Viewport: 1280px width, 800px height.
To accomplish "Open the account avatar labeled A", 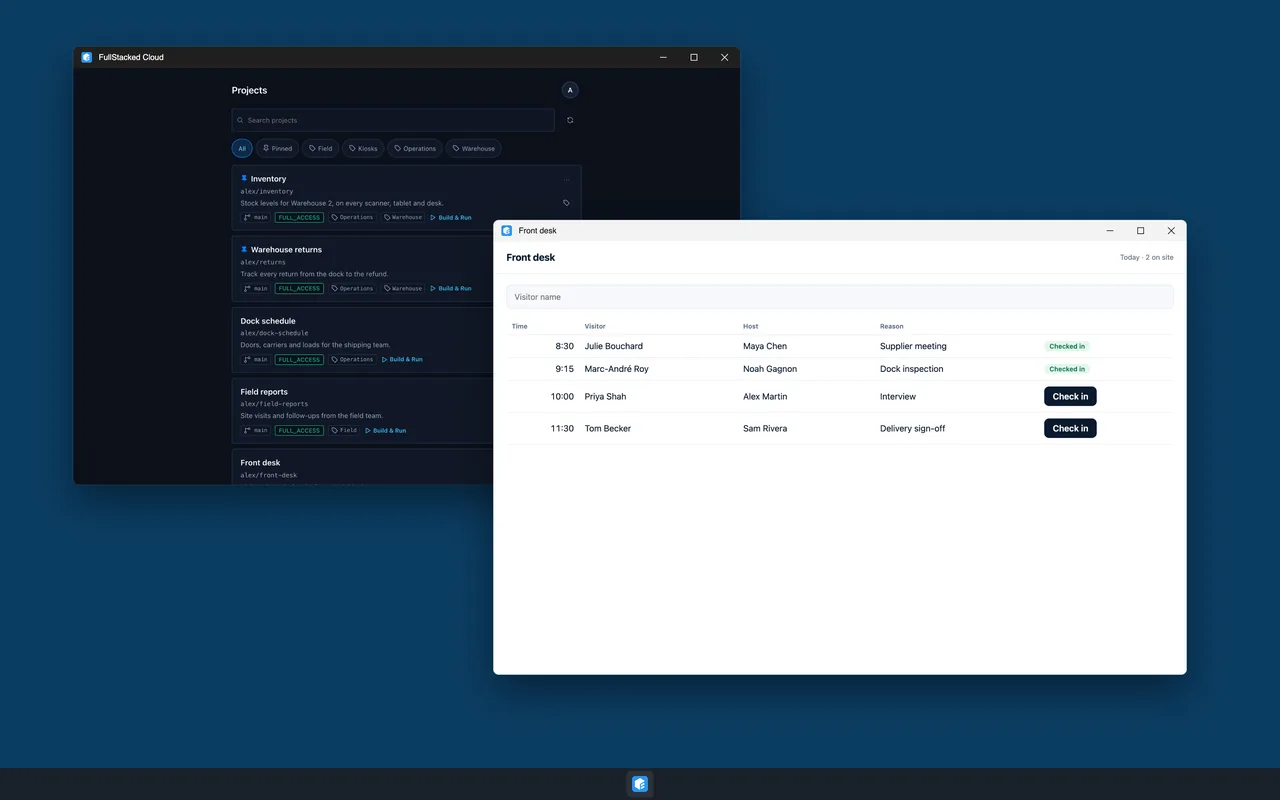I will click(570, 90).
